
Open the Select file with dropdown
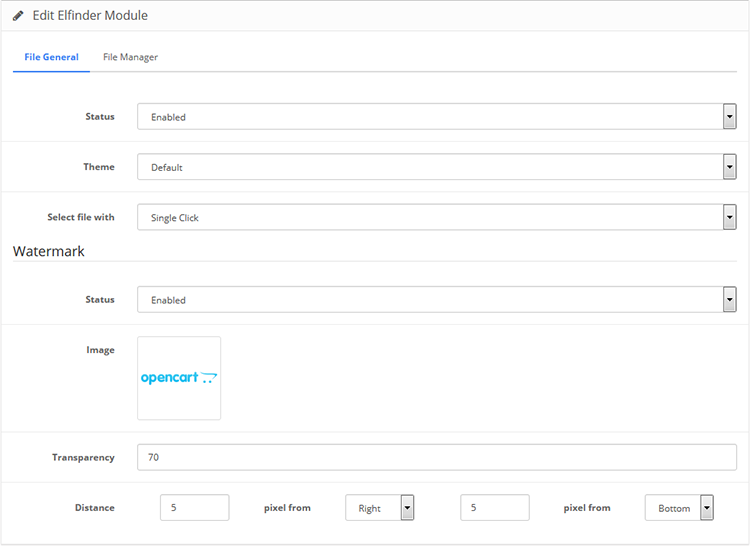436,217
